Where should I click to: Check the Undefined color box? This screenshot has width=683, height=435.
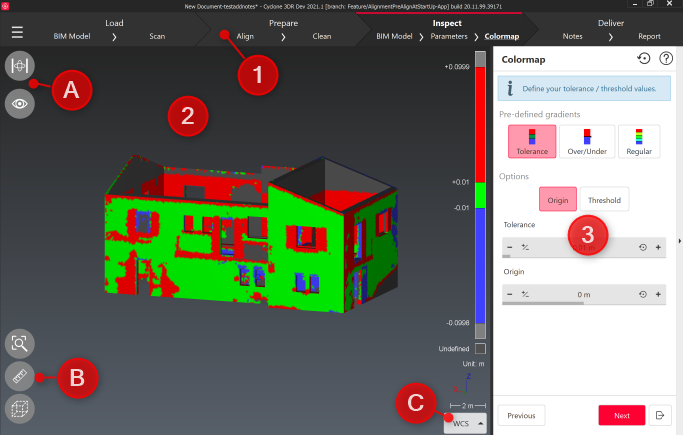pyautogui.click(x=480, y=348)
